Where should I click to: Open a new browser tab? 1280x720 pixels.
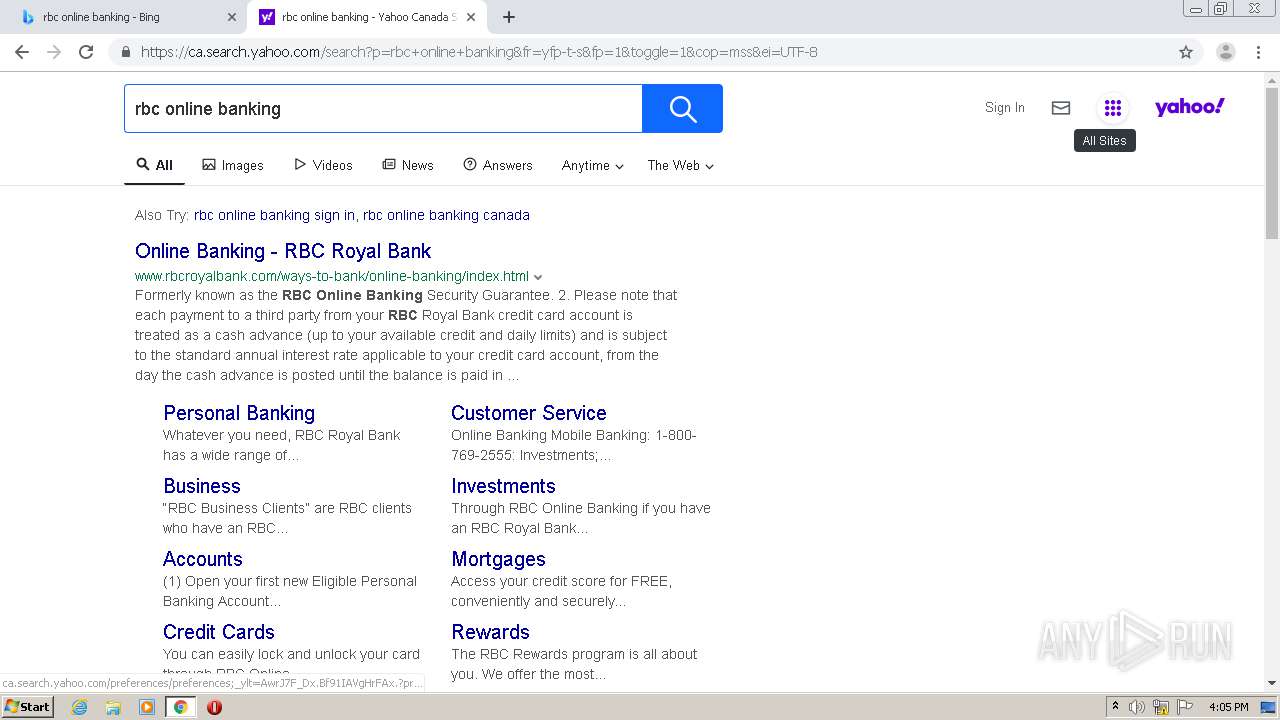click(x=508, y=17)
